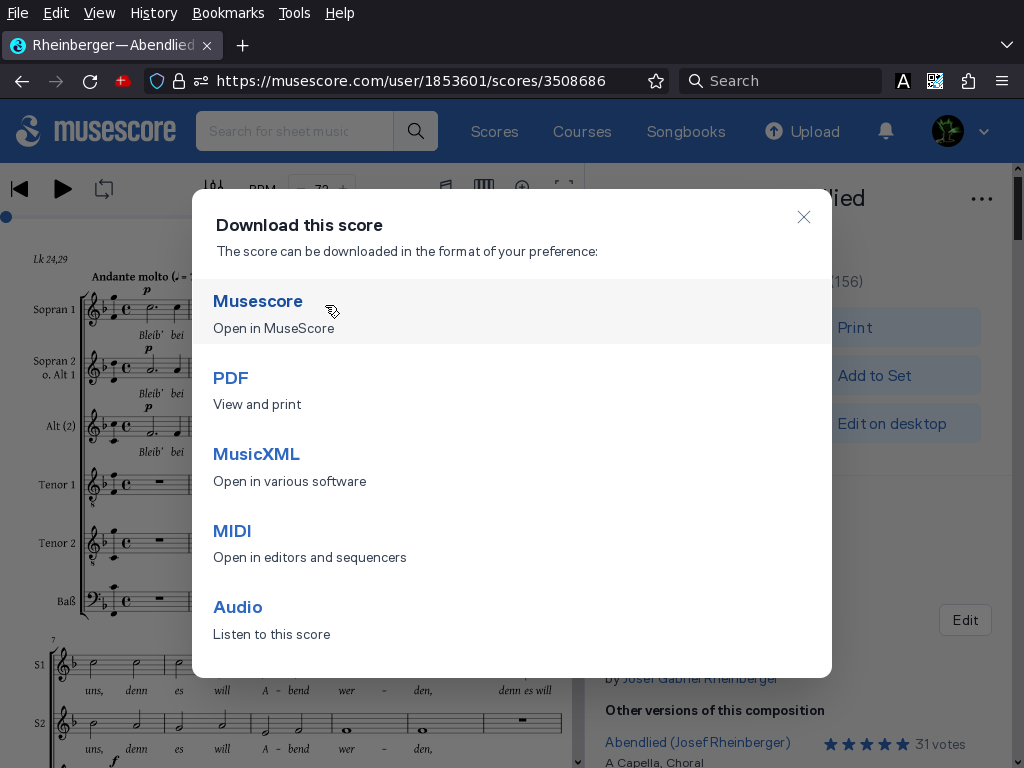Reload the current page

click(90, 81)
